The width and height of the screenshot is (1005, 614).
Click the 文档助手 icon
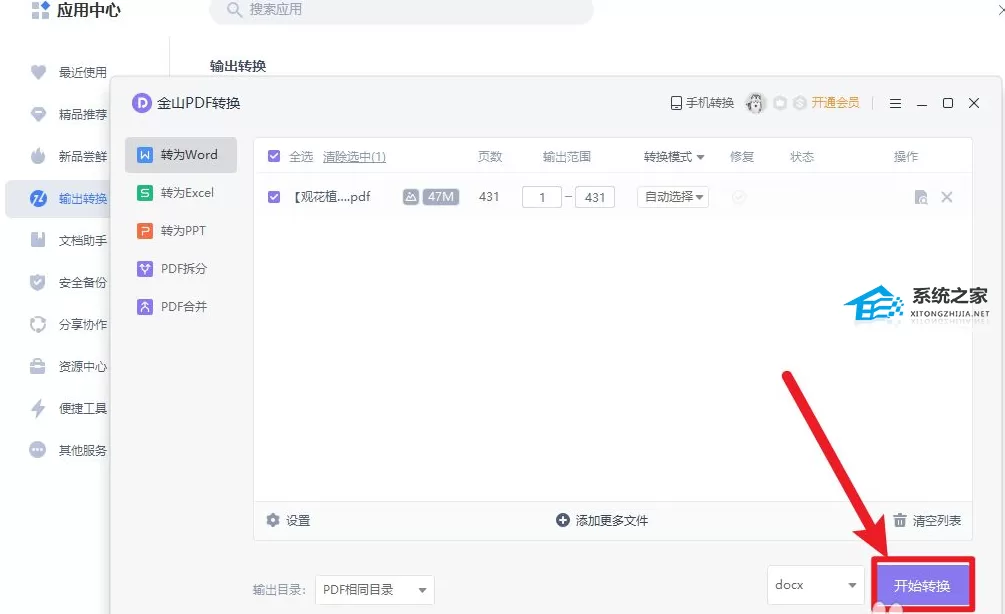pos(38,240)
